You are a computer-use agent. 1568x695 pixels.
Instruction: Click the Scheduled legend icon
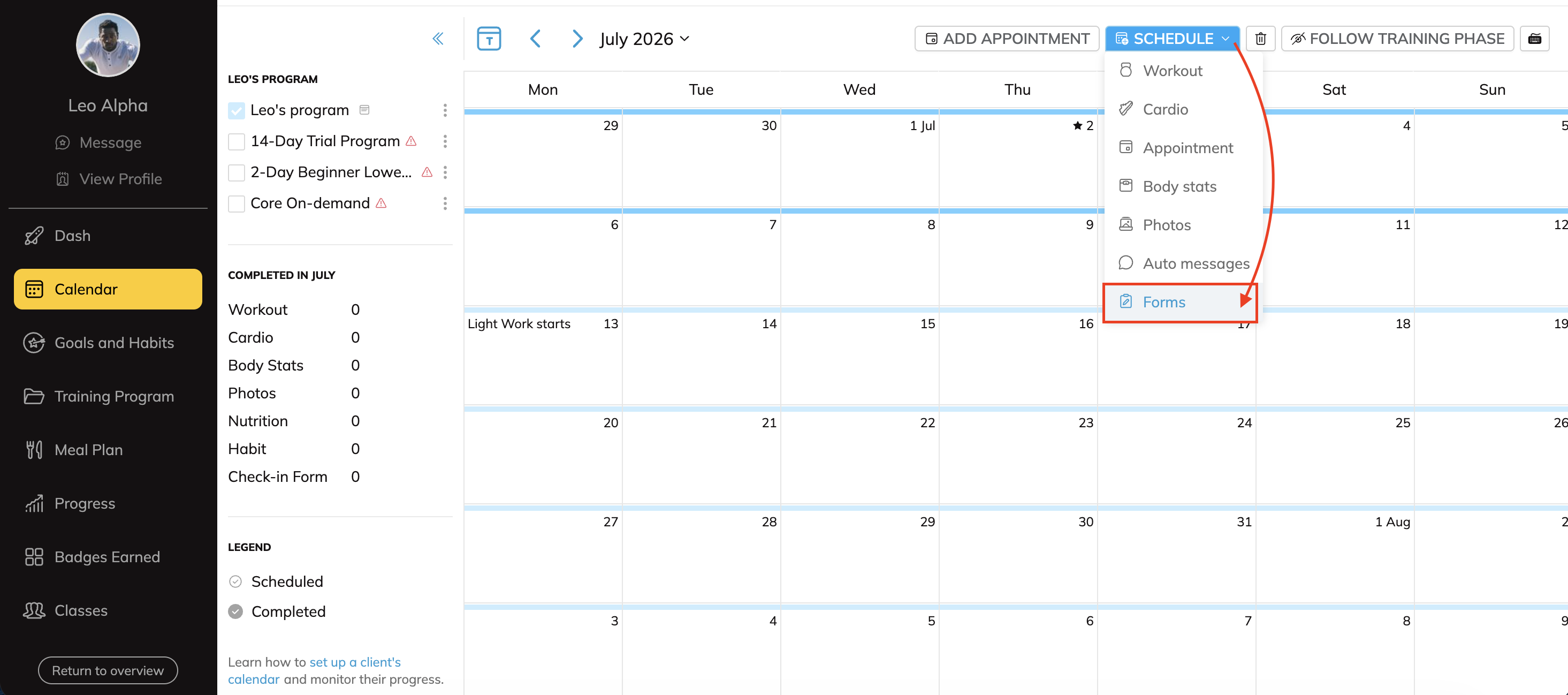point(235,581)
